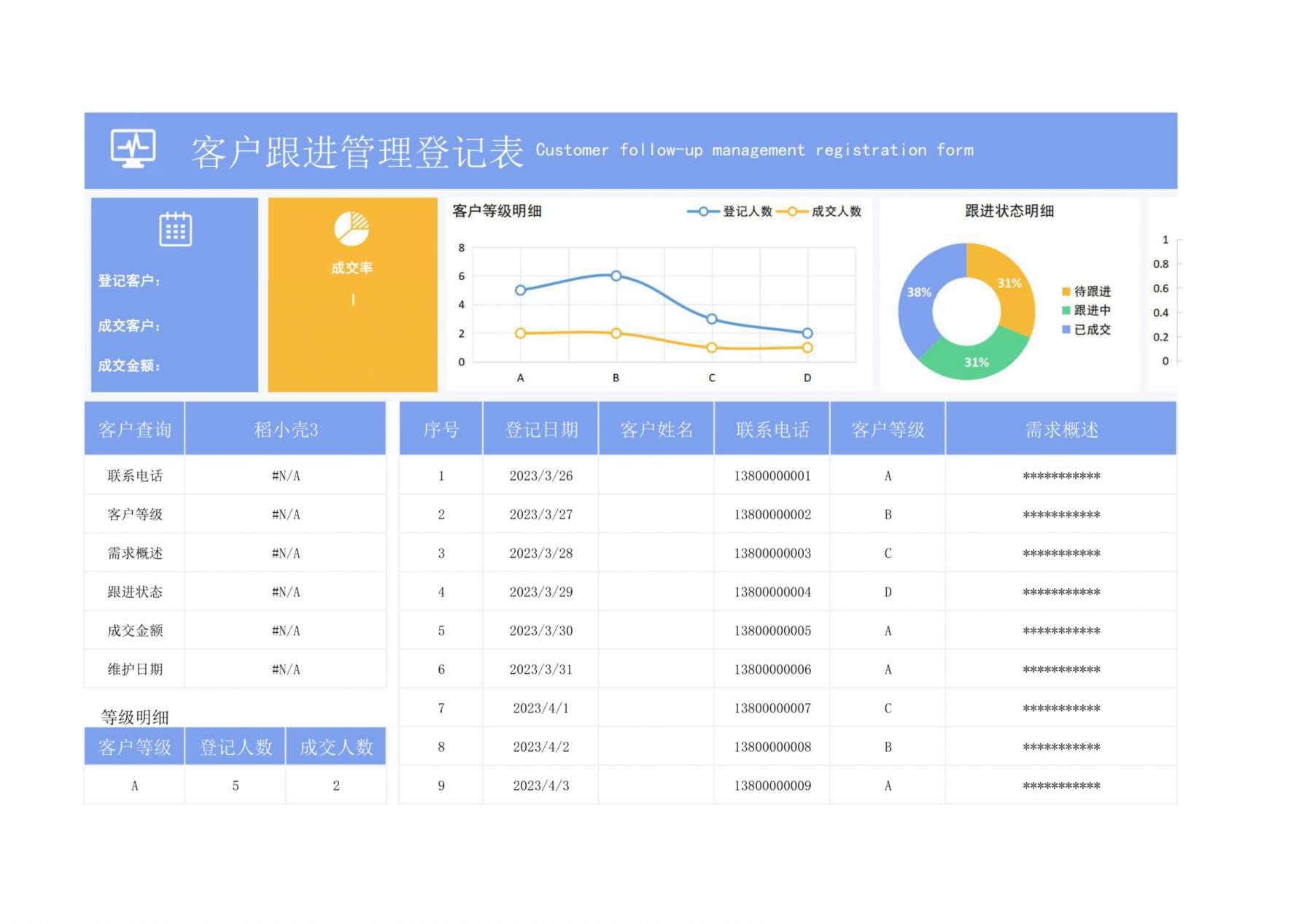Viewport: 1307px width, 924px height.
Task: Click date cell 2023/3/26
Action: [541, 475]
